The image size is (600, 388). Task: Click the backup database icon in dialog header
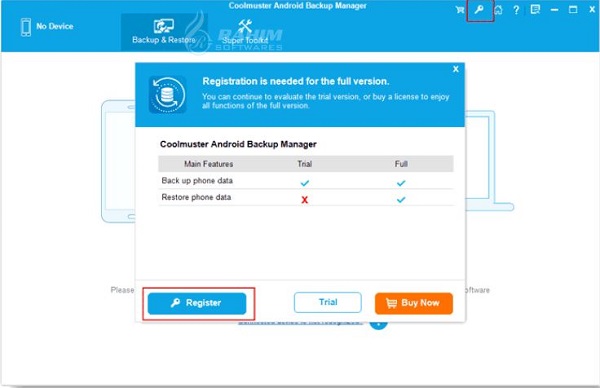168,95
